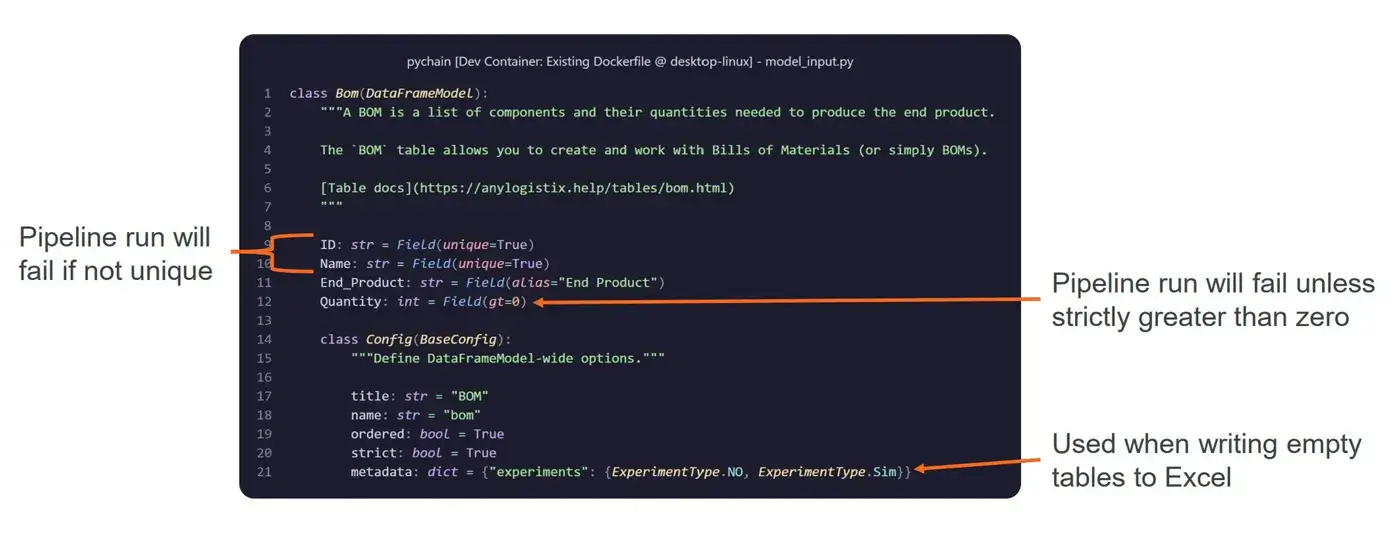Click DataFrameModel in the class definition
The height and width of the screenshot is (535, 1400).
click(x=420, y=93)
